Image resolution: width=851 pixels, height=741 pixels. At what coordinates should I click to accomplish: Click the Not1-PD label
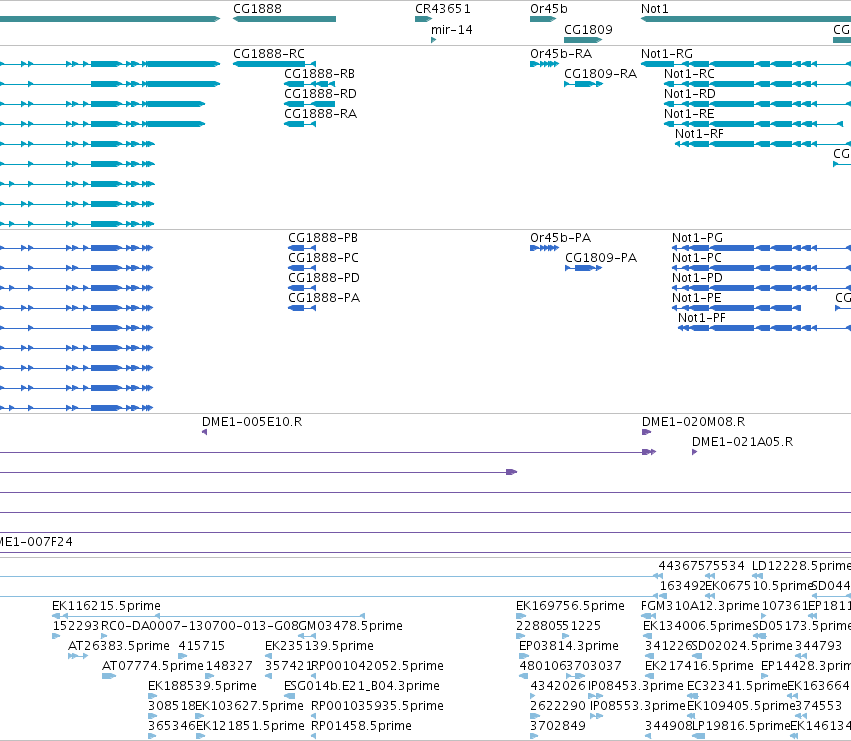tap(697, 278)
